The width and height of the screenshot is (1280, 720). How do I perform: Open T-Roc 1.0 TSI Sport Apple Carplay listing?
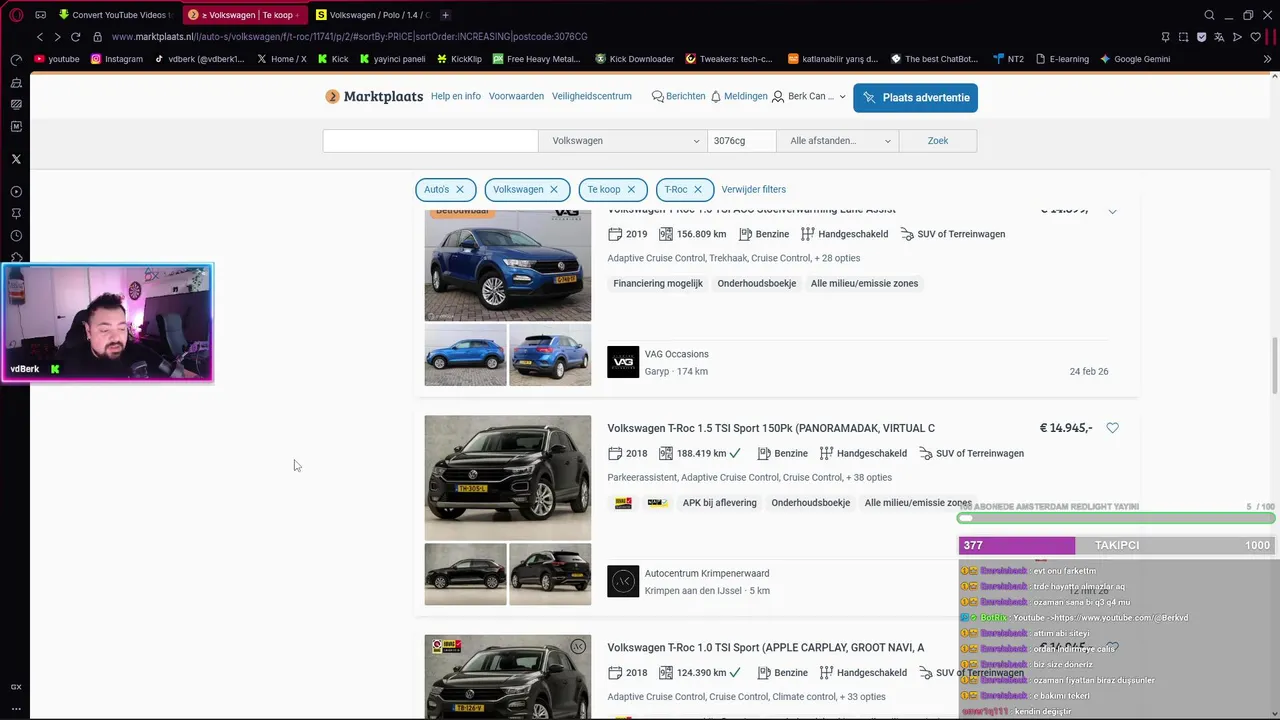(x=766, y=648)
